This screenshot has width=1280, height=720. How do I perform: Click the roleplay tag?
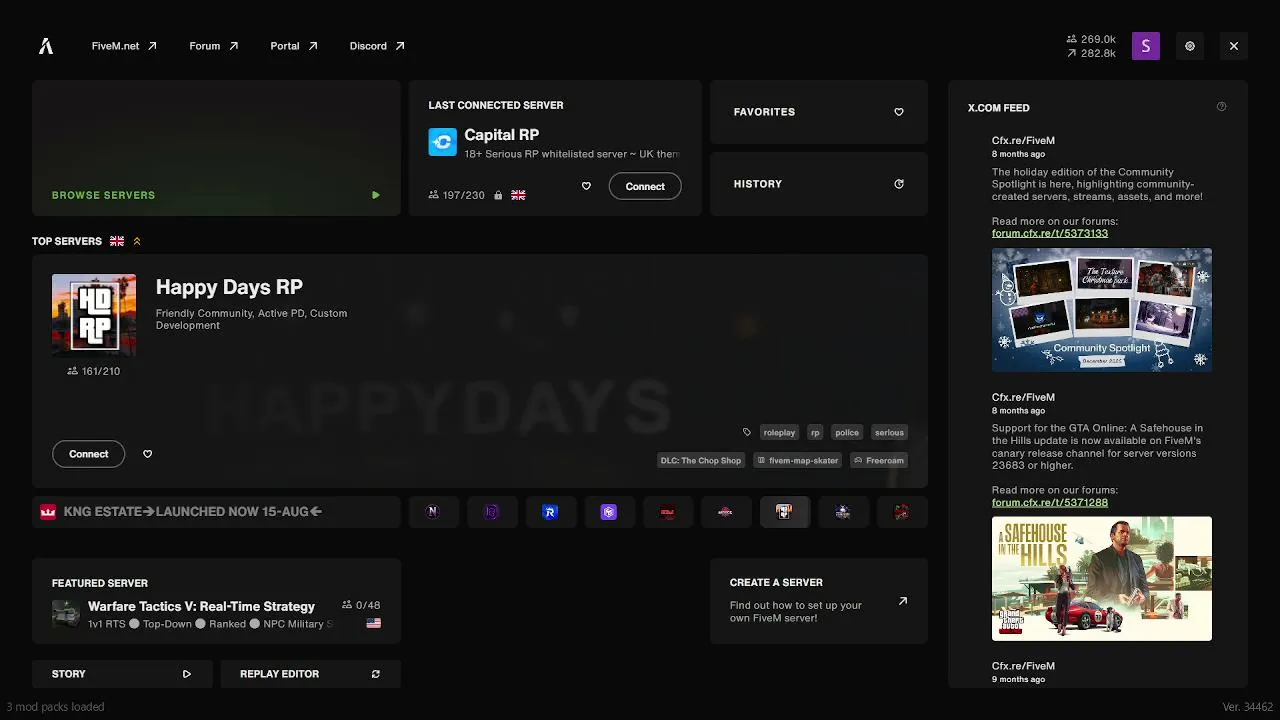(779, 432)
